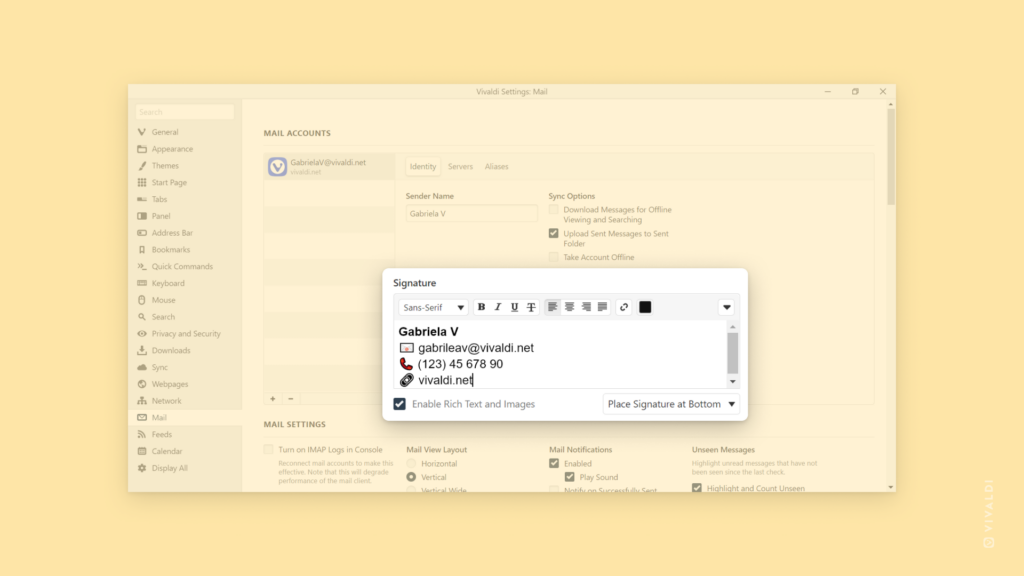Select Vertical mail view layout
Viewport: 1024px width, 576px height.
(411, 477)
